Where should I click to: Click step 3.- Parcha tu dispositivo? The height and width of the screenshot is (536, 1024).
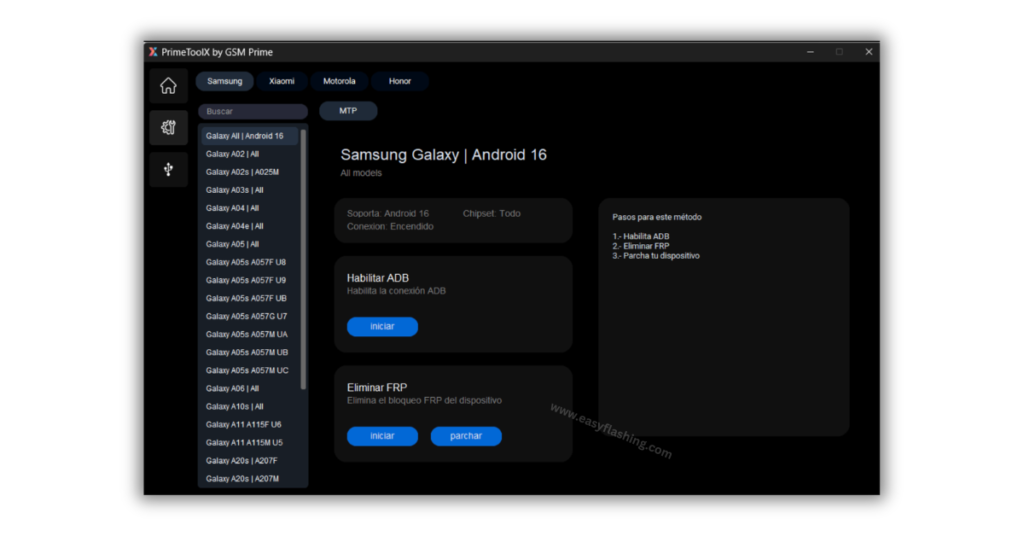(x=656, y=256)
